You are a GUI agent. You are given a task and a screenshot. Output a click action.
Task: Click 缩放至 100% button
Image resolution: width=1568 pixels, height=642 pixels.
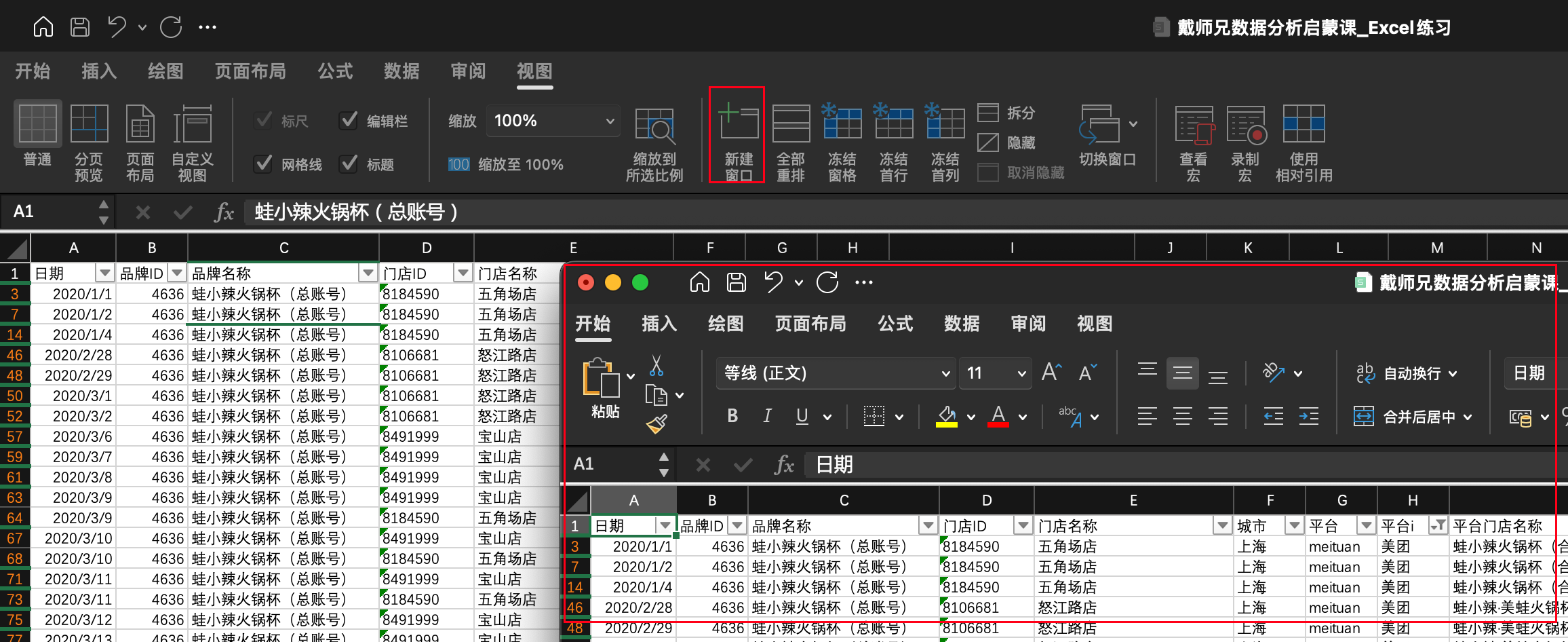tap(506, 164)
